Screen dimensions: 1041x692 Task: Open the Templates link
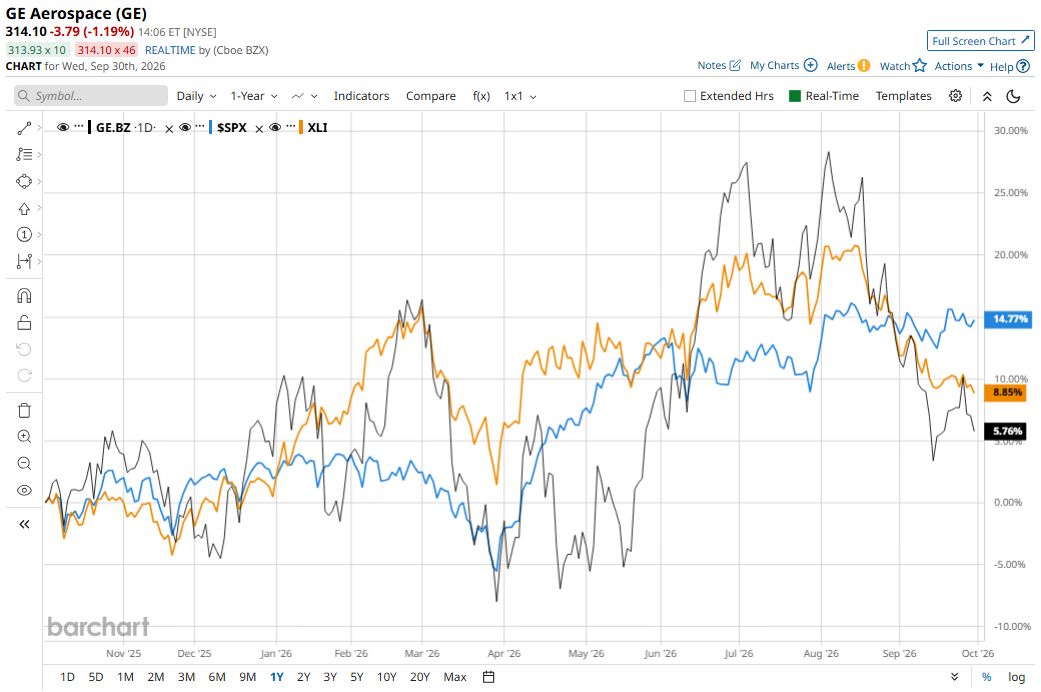(903, 96)
